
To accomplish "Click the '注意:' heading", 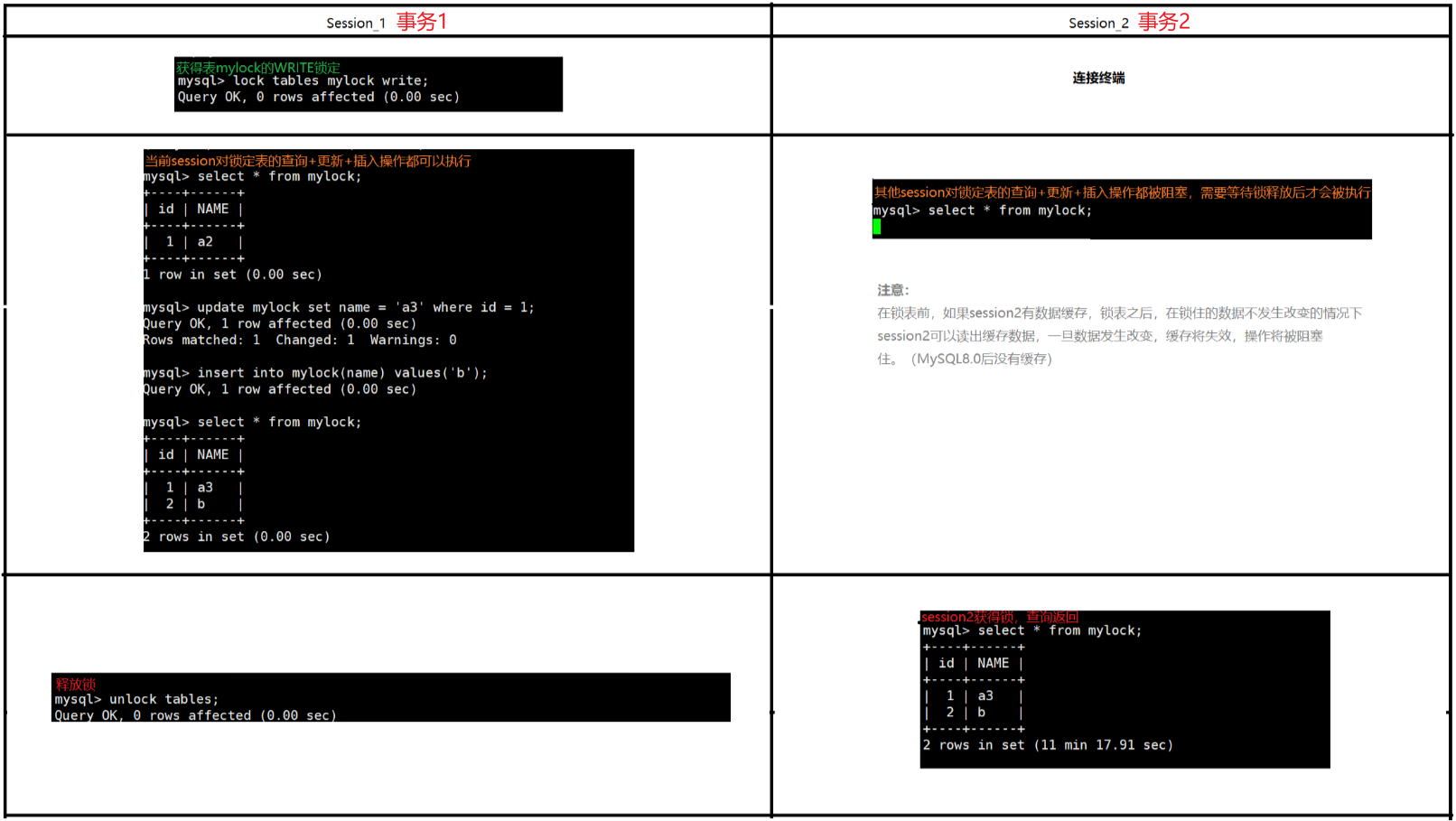I will coord(893,290).
